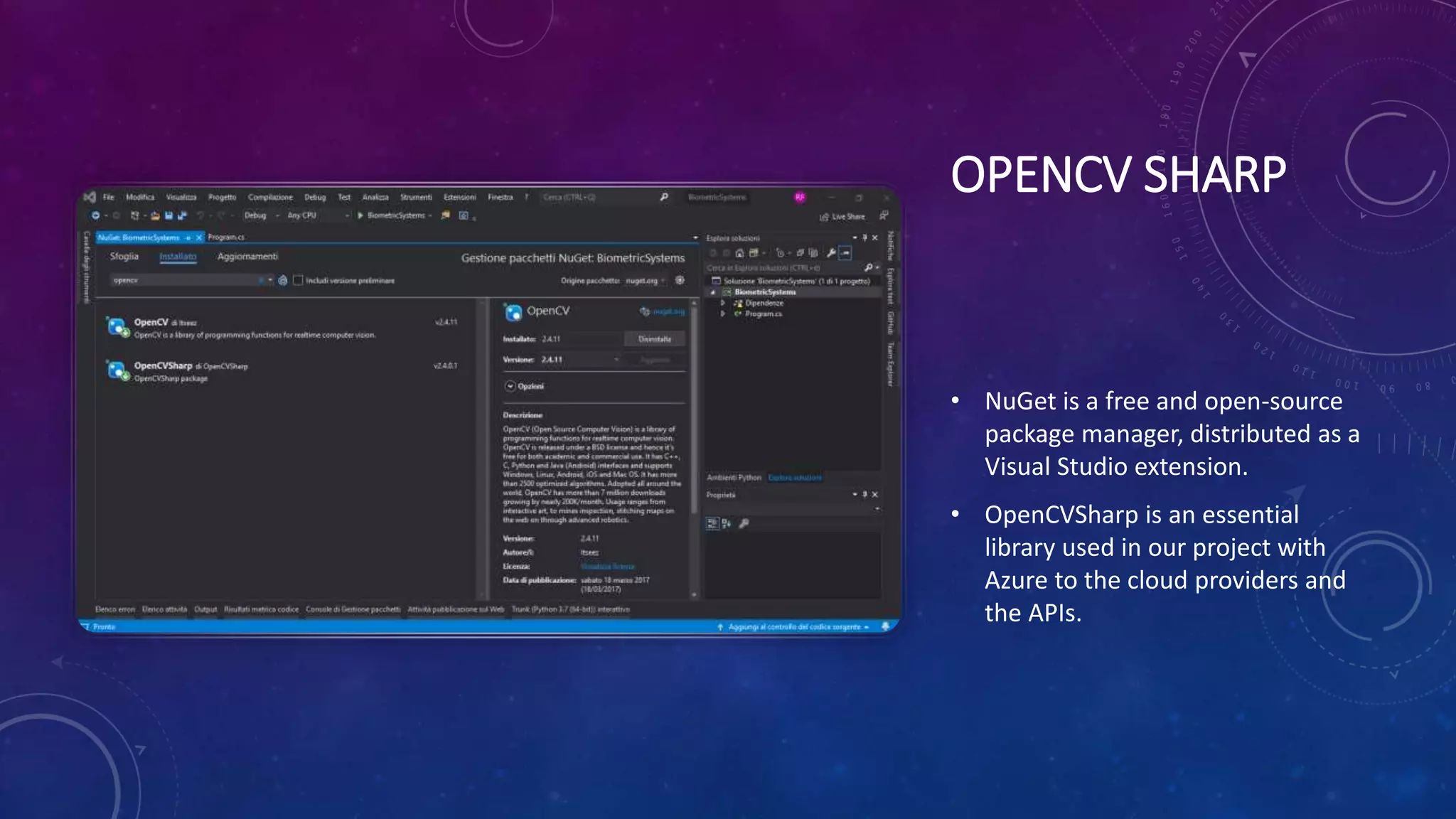Screen dimensions: 1456x819
Task: Open the Output bottom tab
Action: coord(205,609)
